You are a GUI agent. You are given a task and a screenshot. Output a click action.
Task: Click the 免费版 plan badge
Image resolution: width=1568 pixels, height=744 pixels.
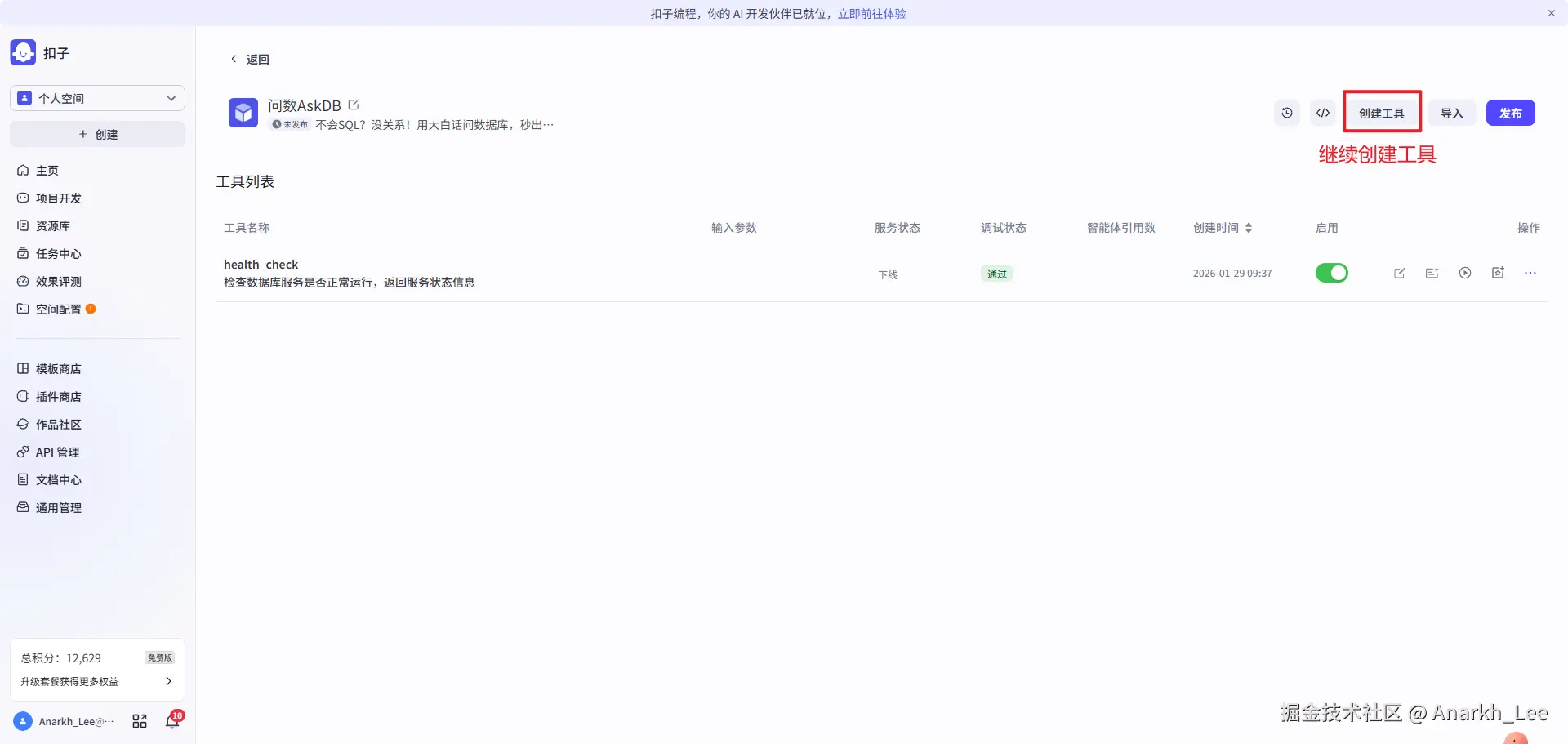[x=160, y=657]
